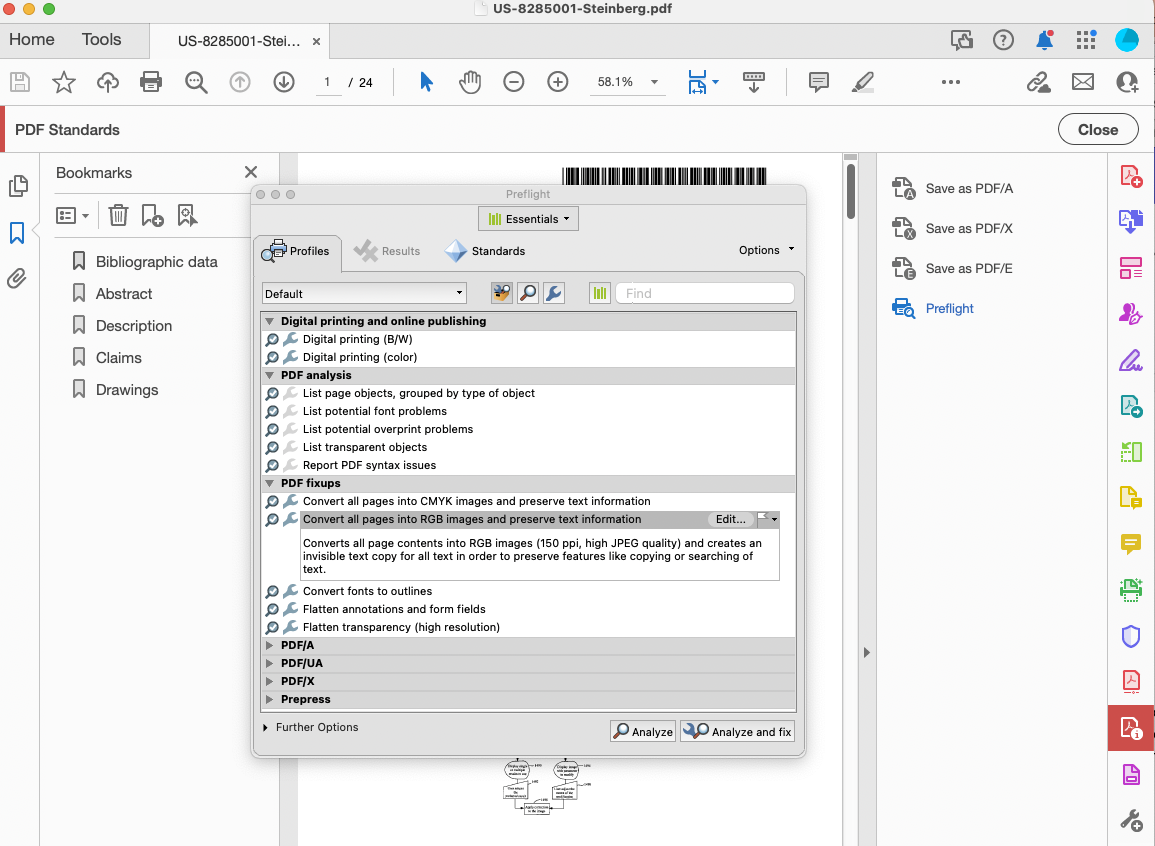Add a comment with note icon
This screenshot has width=1155, height=846.
[x=818, y=82]
